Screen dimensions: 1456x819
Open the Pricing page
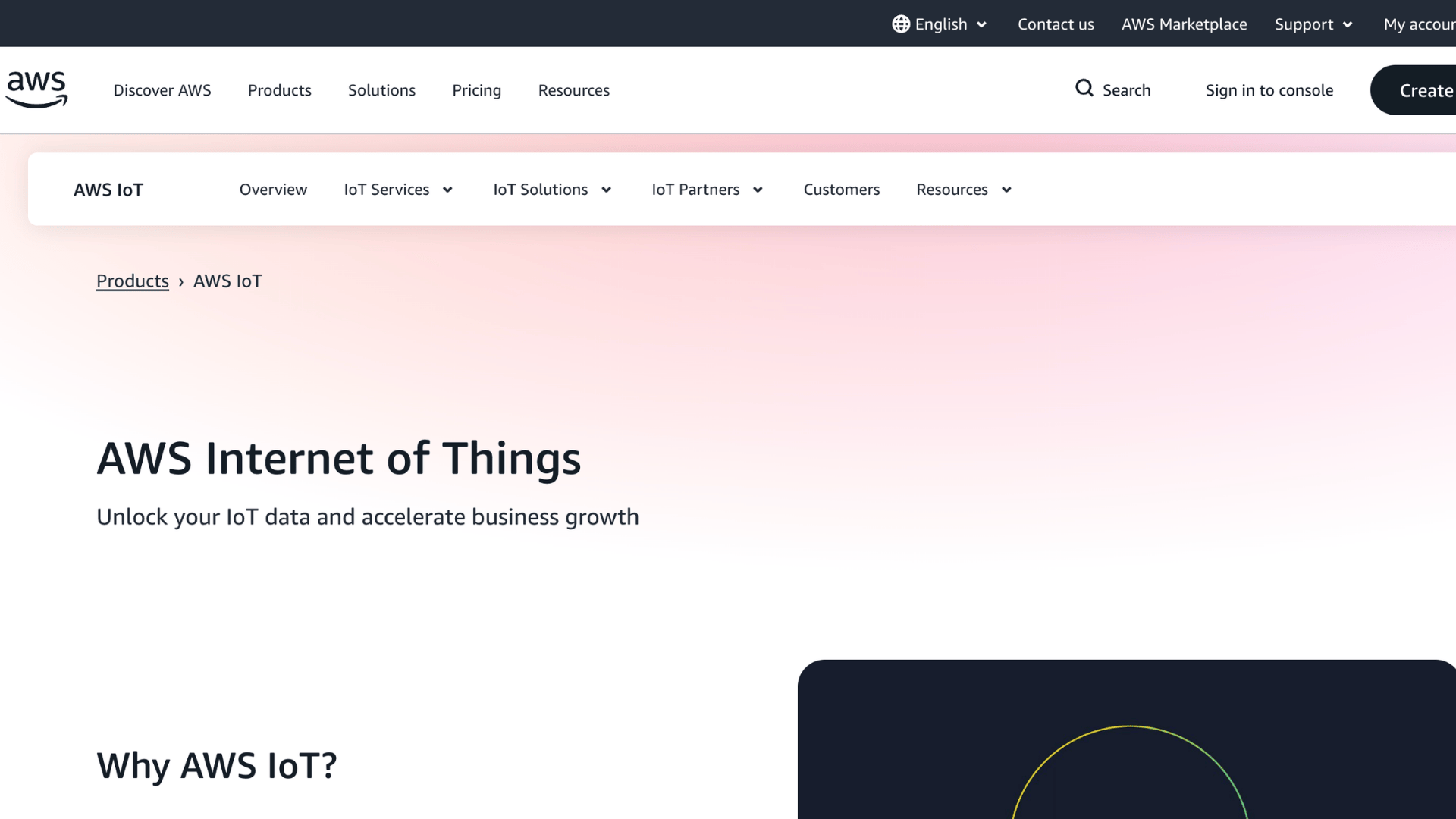pyautogui.click(x=476, y=89)
